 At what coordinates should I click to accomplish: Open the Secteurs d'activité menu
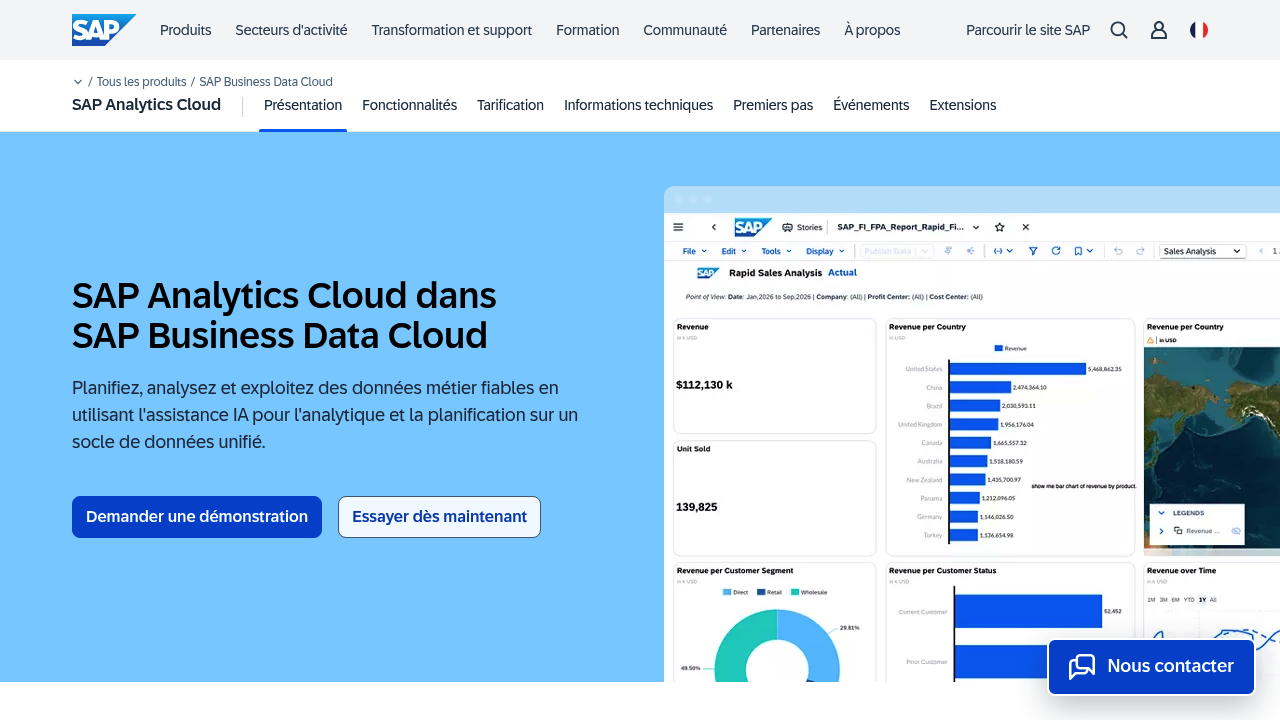(291, 30)
